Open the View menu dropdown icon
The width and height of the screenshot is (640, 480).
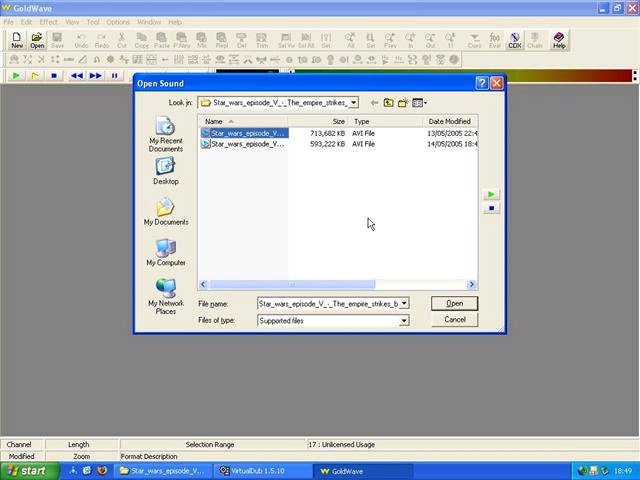tap(420, 103)
